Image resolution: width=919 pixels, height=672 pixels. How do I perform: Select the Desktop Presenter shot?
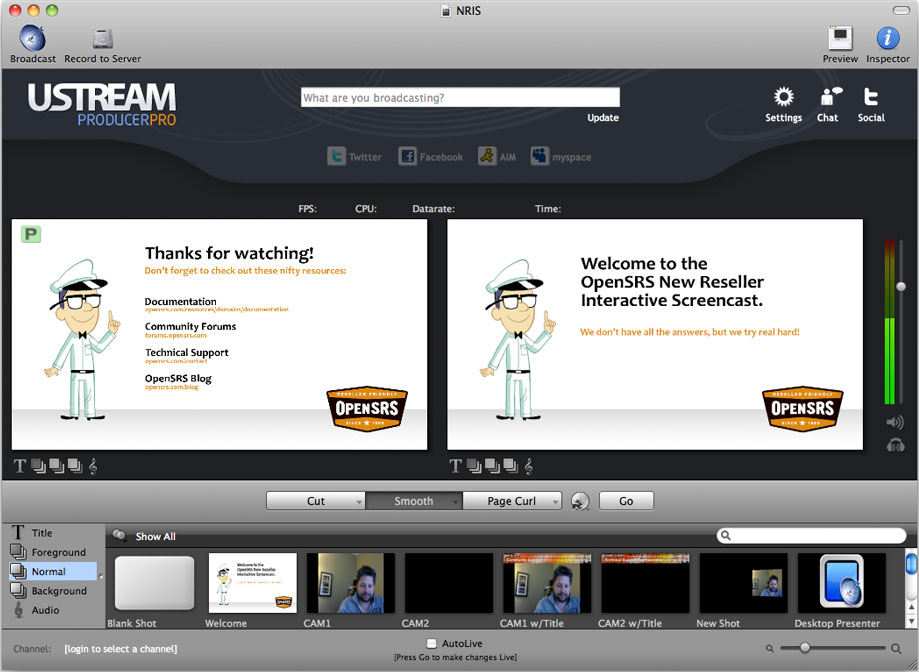pyautogui.click(x=842, y=583)
